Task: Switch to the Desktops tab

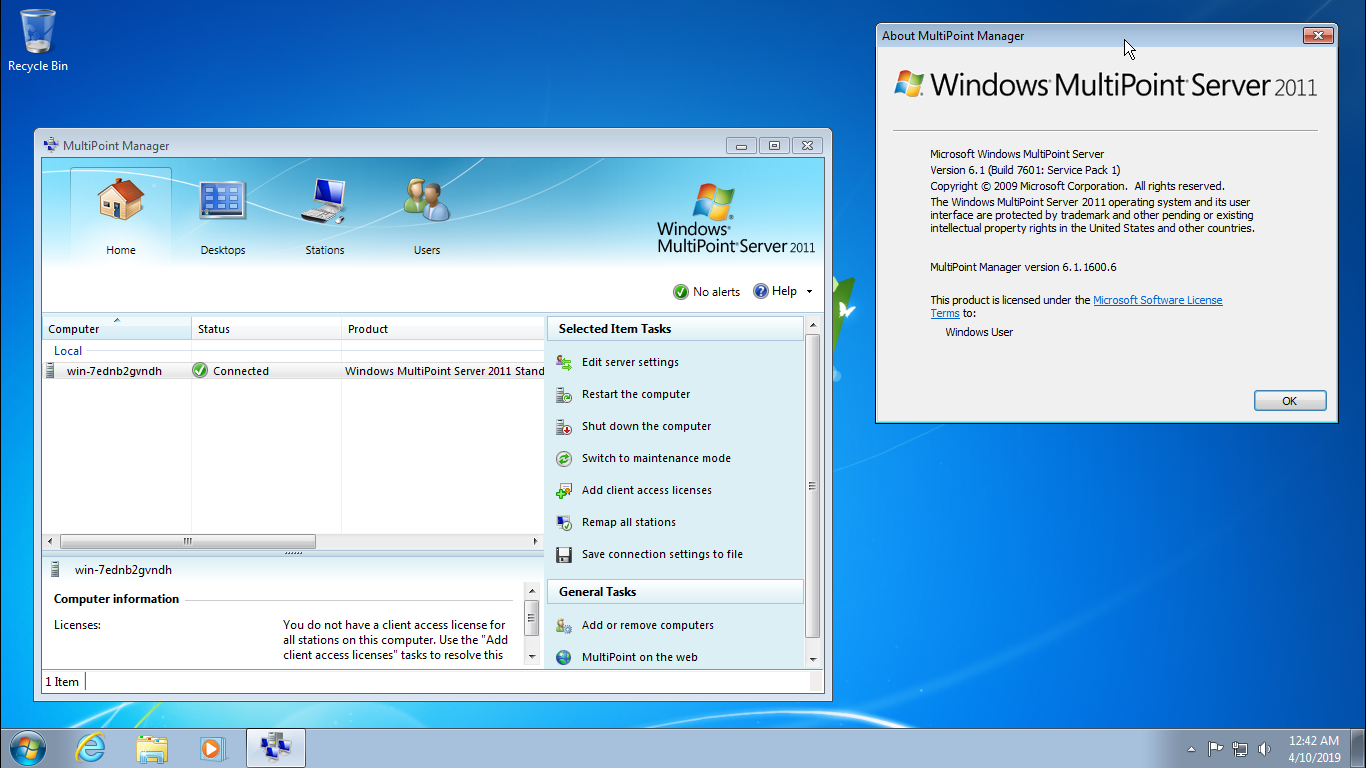Action: pos(222,216)
